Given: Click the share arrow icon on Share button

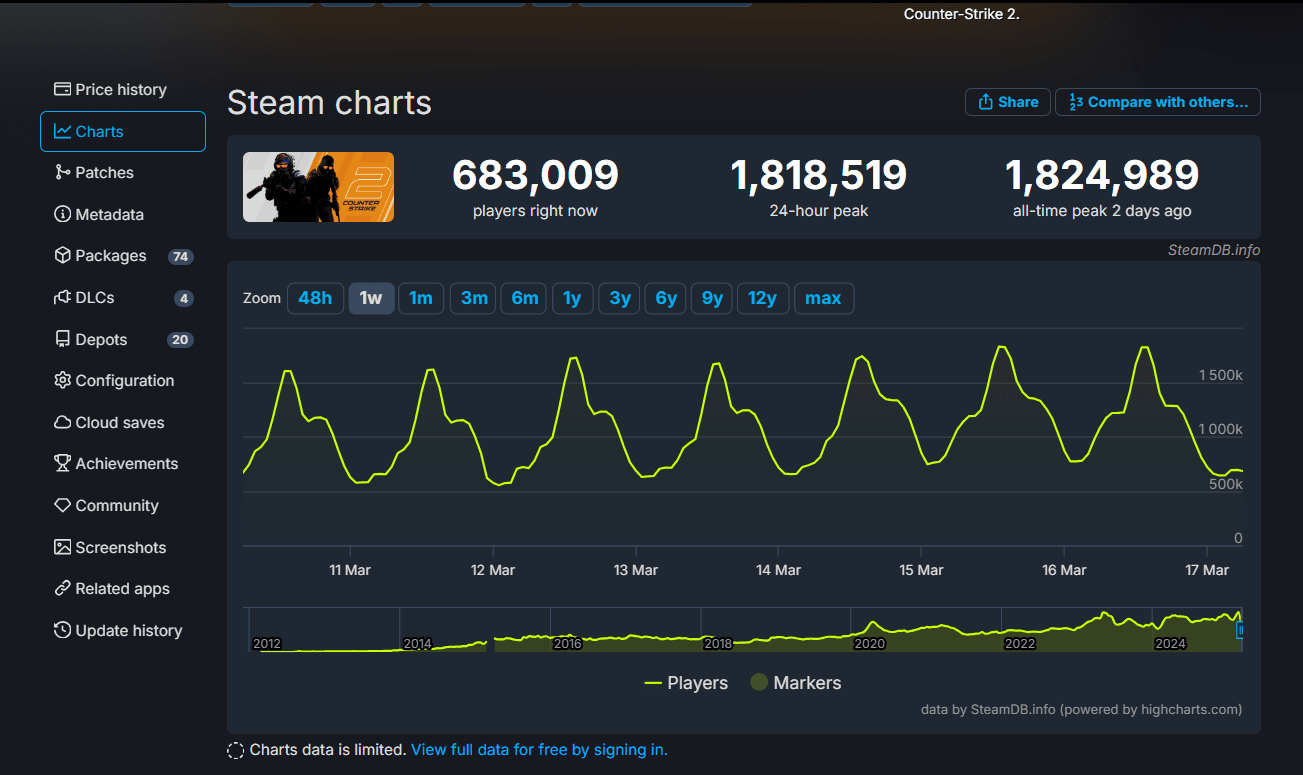Looking at the screenshot, I should click(x=985, y=102).
